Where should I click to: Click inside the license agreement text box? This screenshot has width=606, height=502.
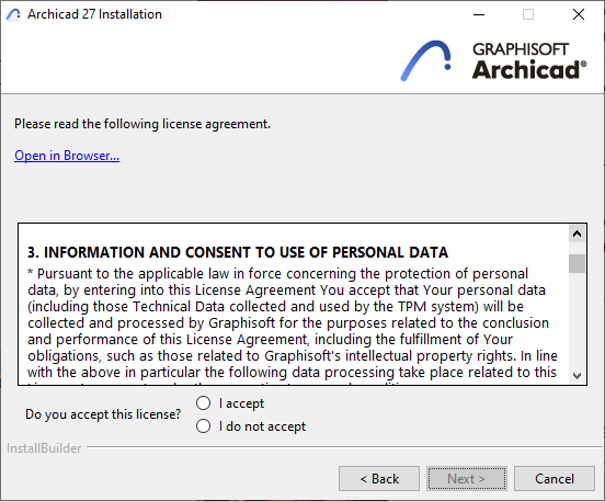pyautogui.click(x=294, y=305)
